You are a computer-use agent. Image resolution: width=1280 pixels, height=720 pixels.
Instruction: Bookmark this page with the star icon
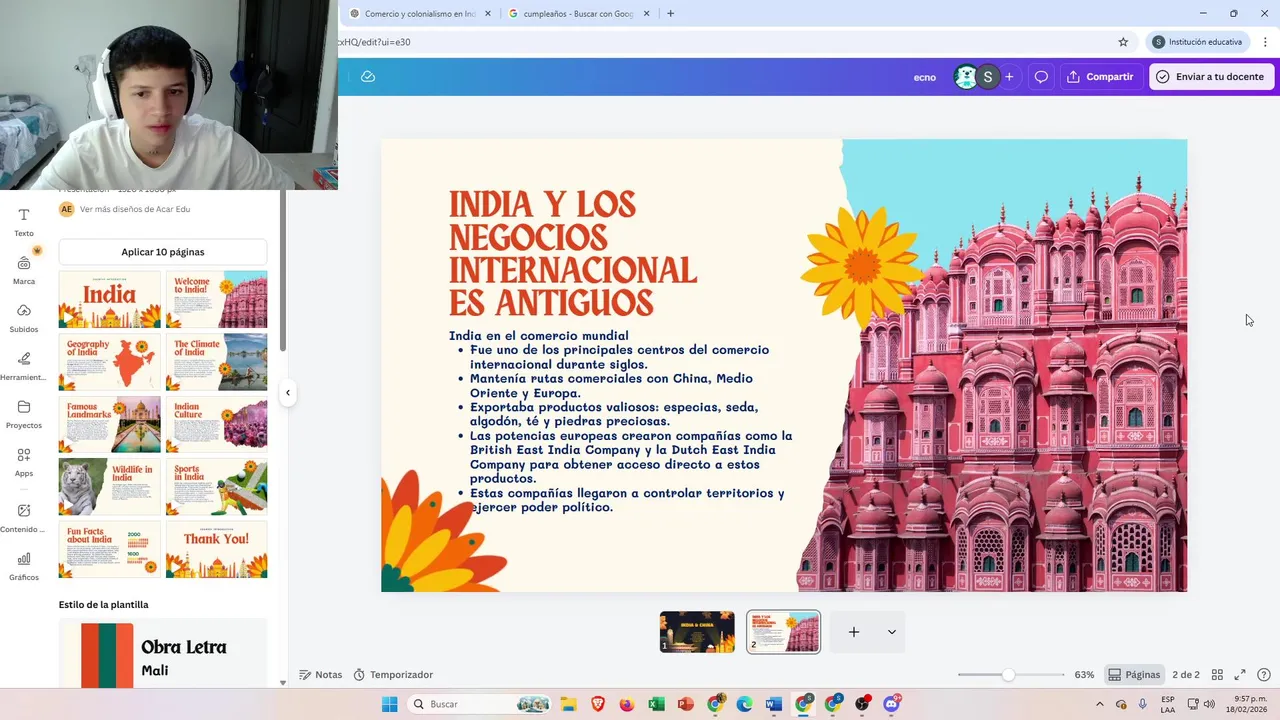pyautogui.click(x=1123, y=42)
